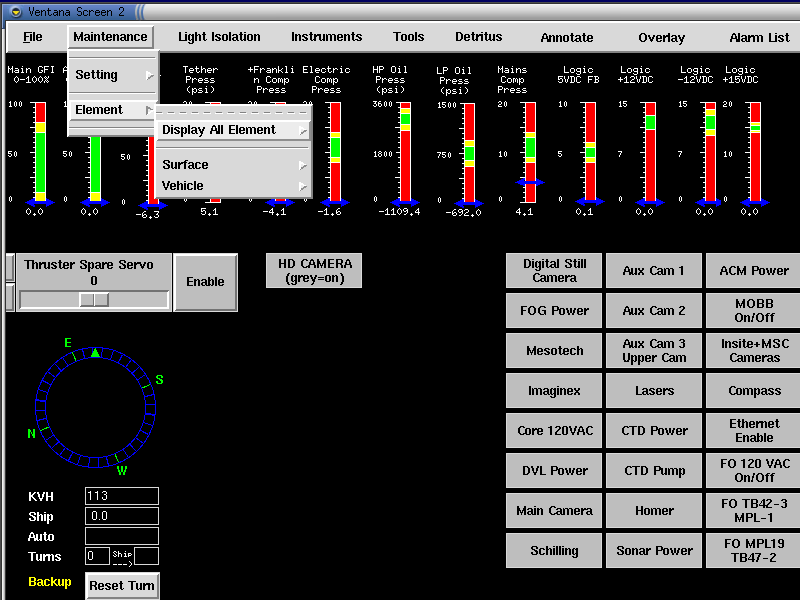Click the HP Oil Press gauge bar
Screen dimensions: 800x600
(x=405, y=152)
